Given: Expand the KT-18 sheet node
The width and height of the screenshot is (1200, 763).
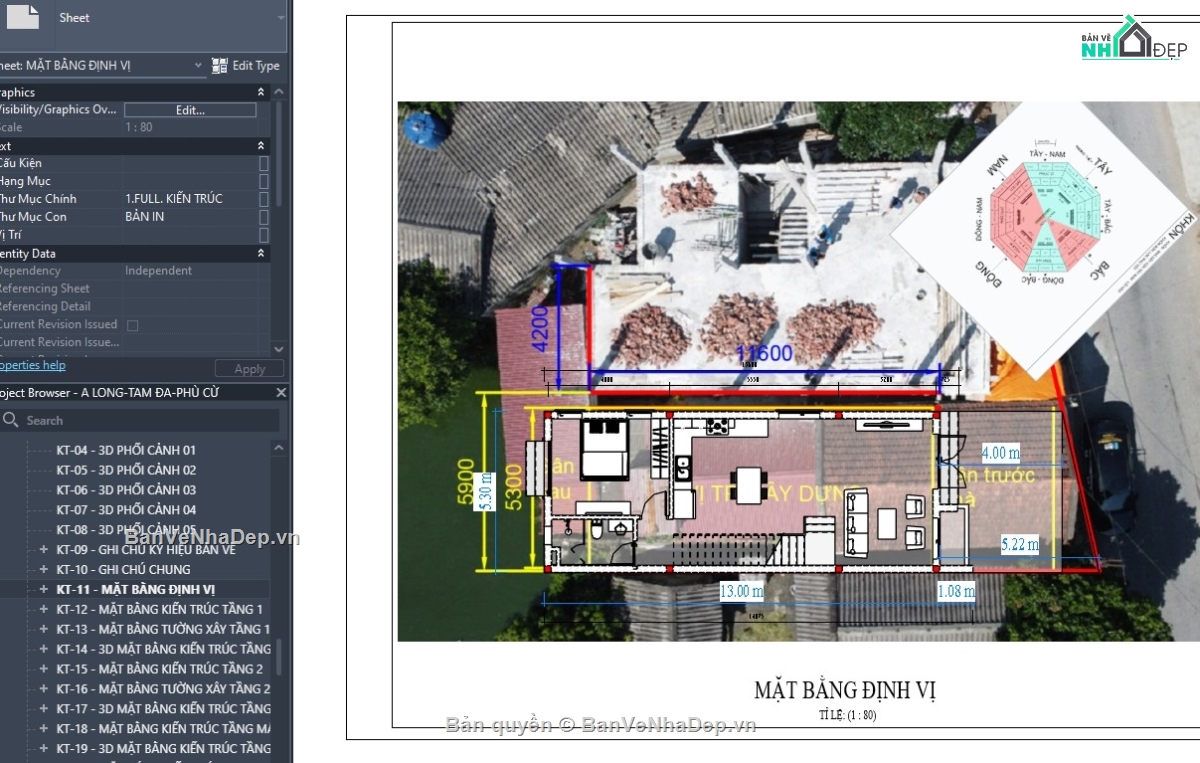Looking at the screenshot, I should click(x=43, y=729).
